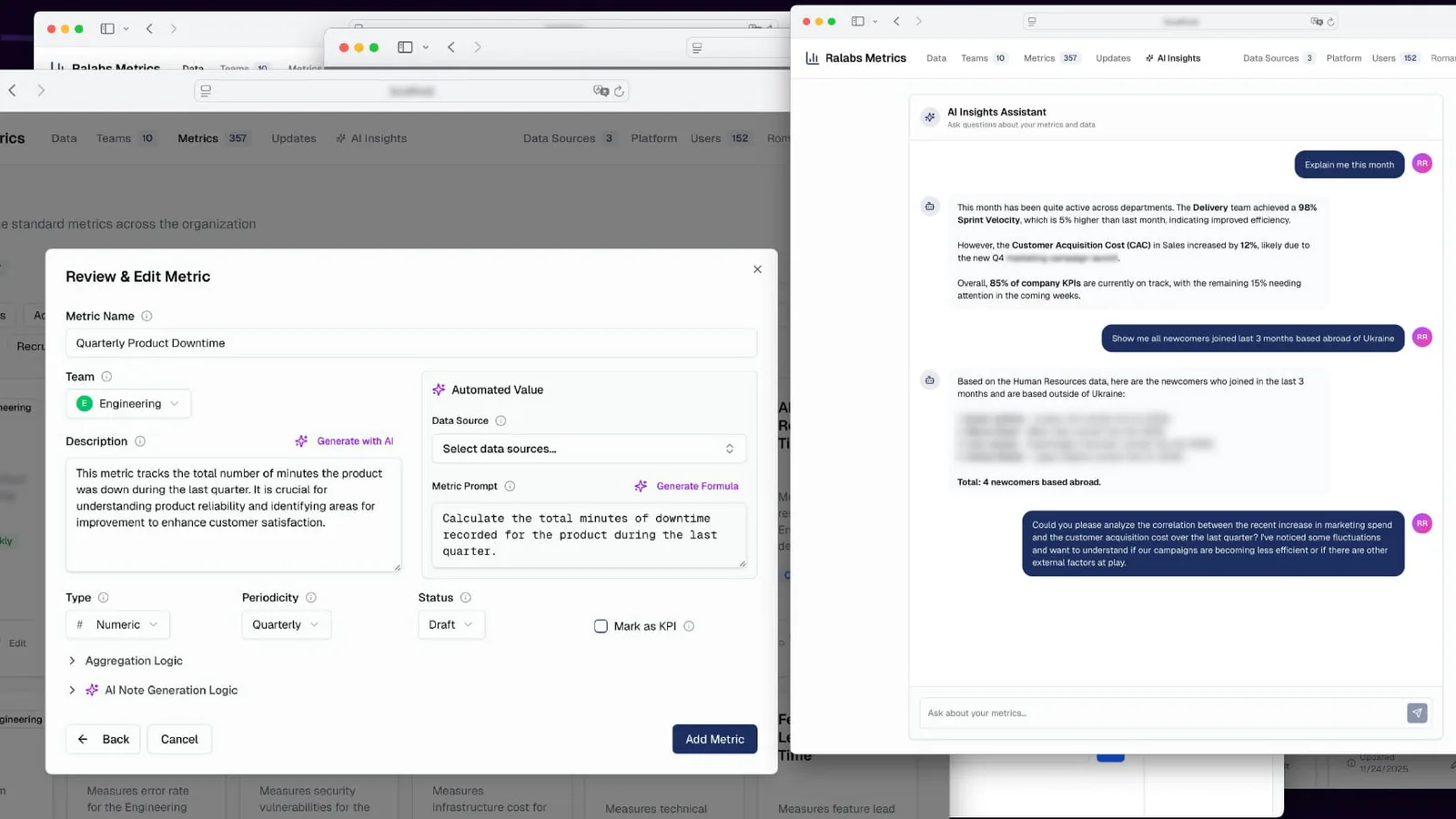Viewport: 1456px width, 819px height.
Task: Open the Quarterly periodicity dropdown
Action: [286, 625]
